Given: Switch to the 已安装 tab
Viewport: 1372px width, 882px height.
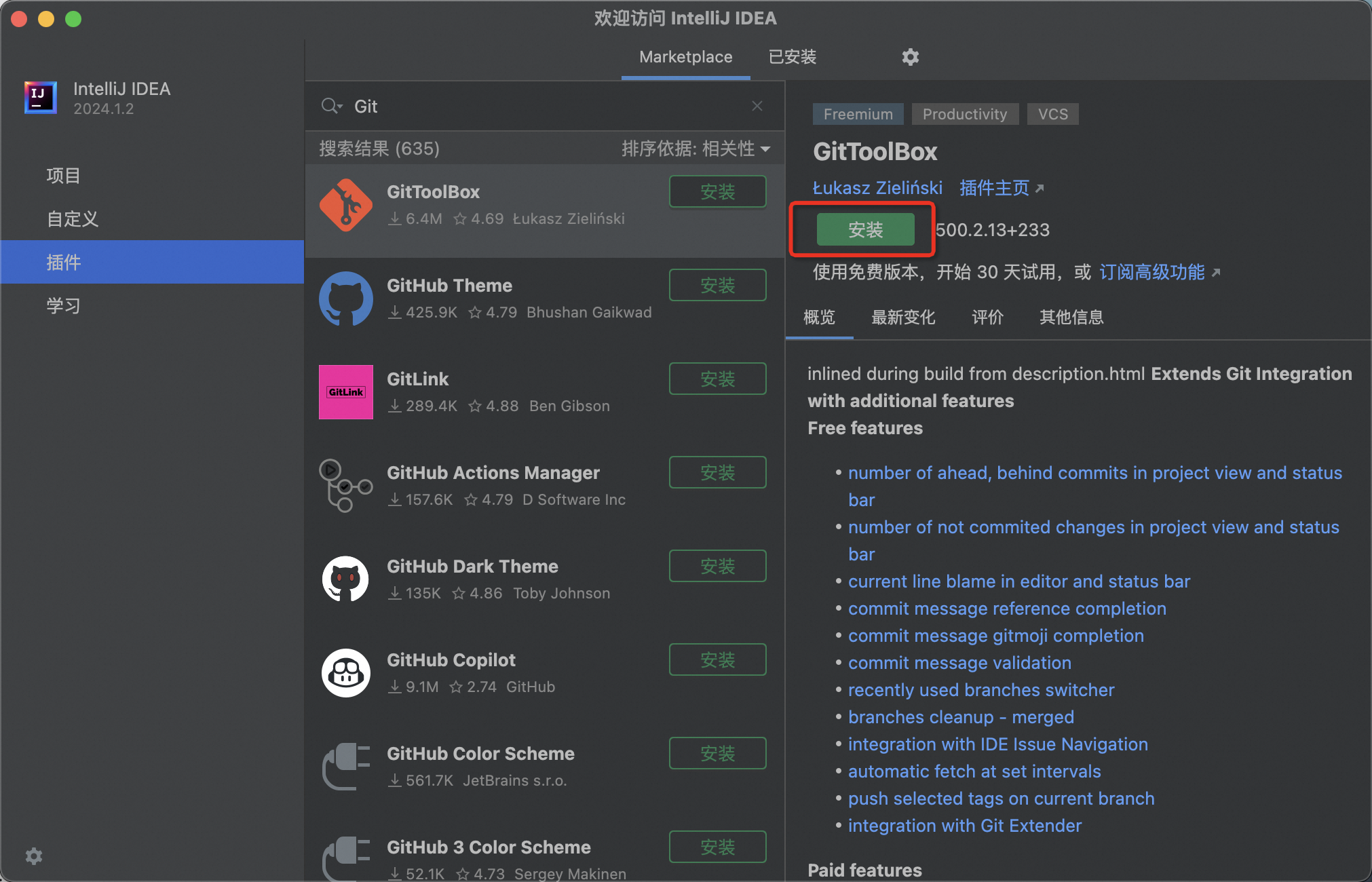Looking at the screenshot, I should pos(792,57).
